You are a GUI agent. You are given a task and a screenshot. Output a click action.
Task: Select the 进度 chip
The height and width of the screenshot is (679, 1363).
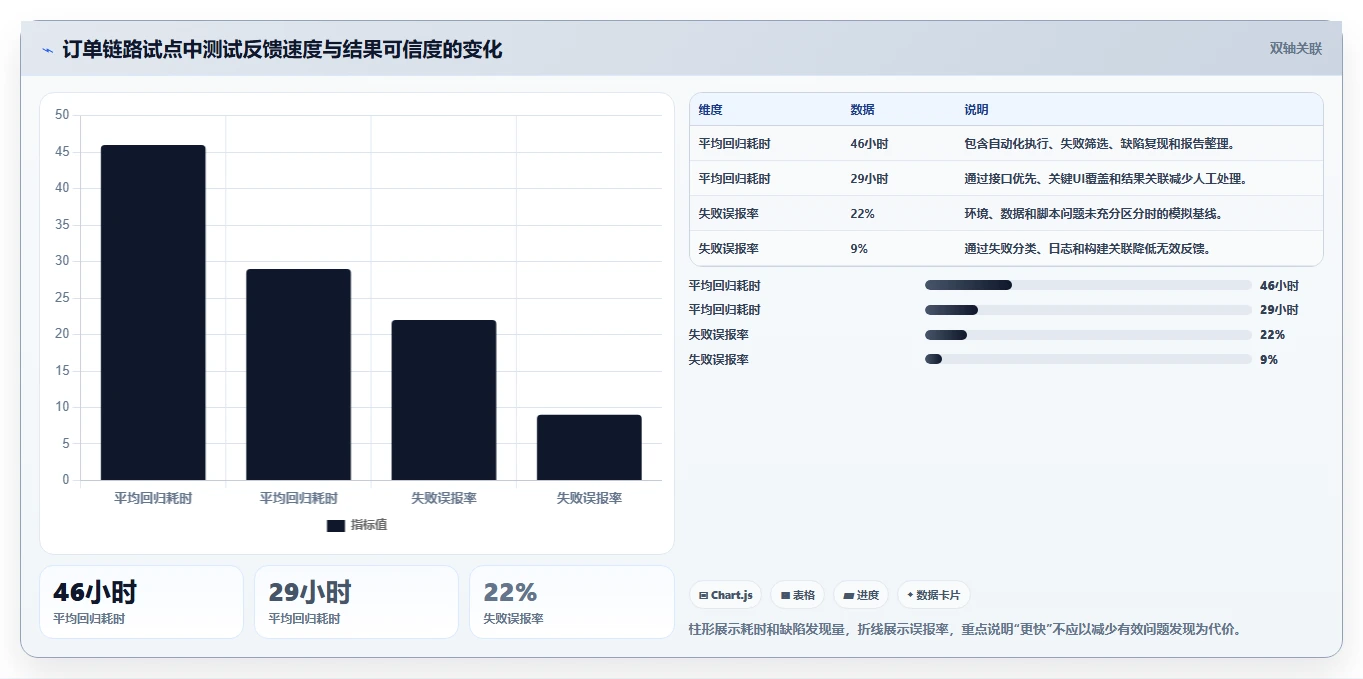(x=860, y=595)
